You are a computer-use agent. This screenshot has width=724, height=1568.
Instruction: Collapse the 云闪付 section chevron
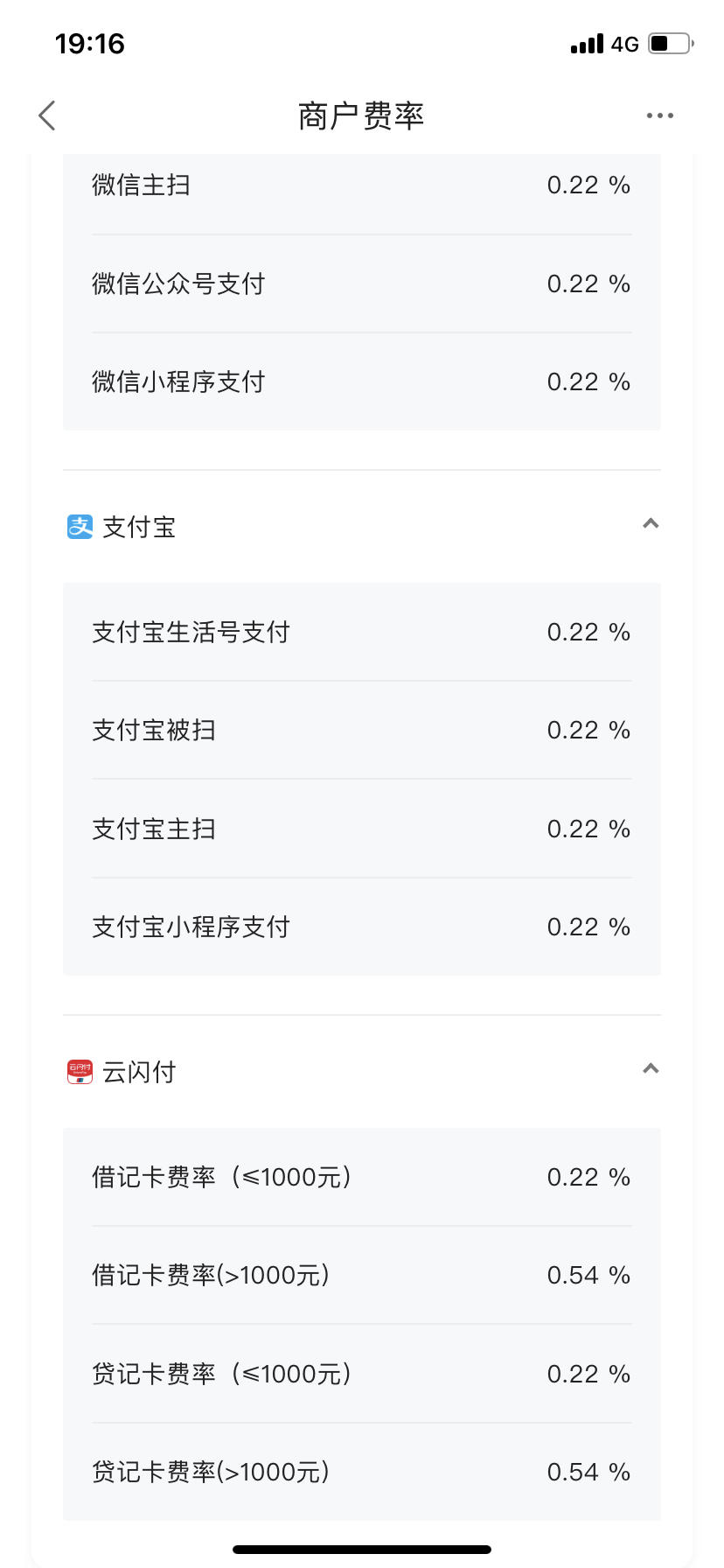point(651,1069)
